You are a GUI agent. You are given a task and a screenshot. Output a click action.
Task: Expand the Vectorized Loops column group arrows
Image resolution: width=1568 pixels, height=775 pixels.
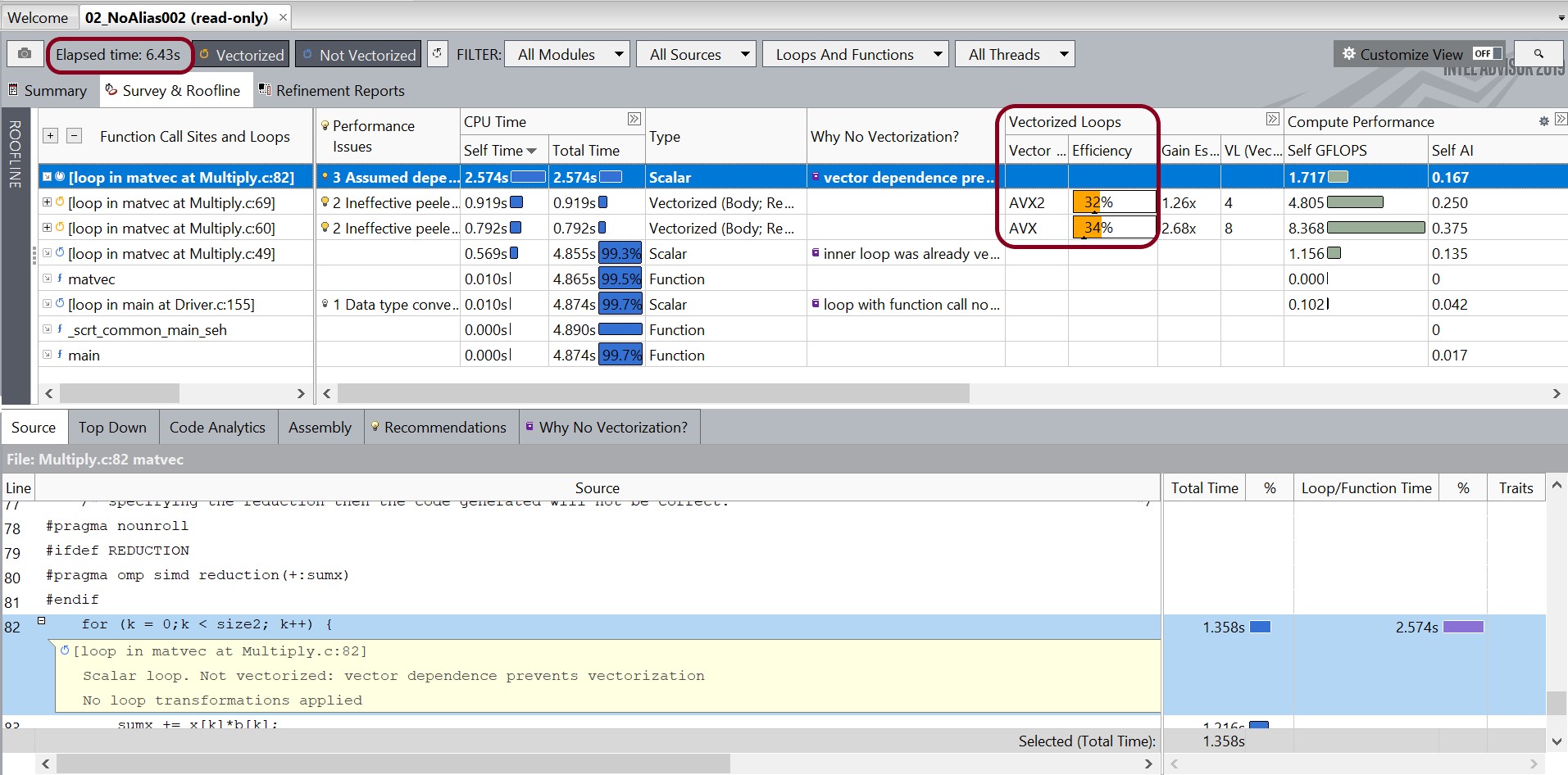pos(1272,120)
